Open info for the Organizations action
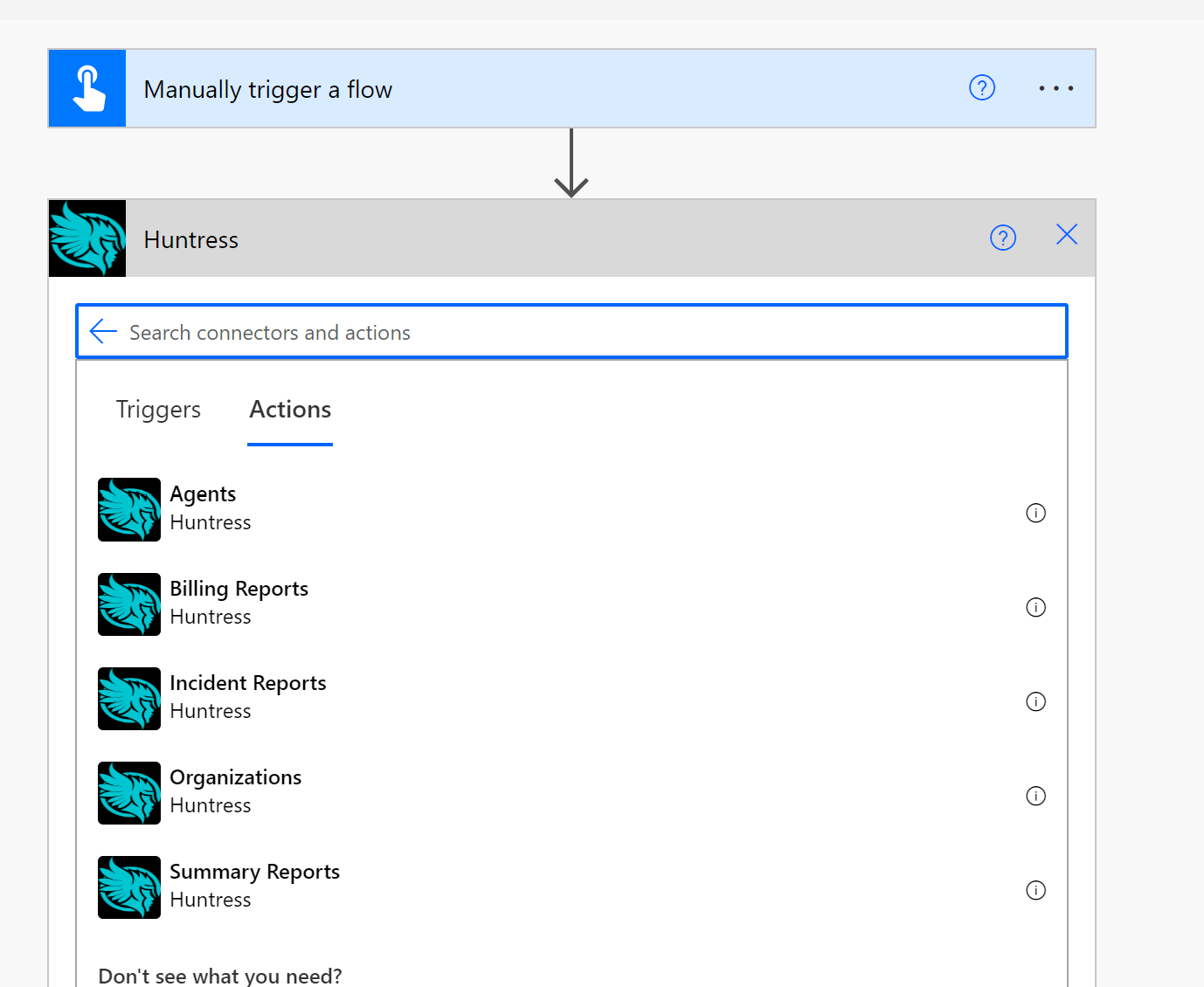Screen dimensions: 1204x987 click(1035, 796)
